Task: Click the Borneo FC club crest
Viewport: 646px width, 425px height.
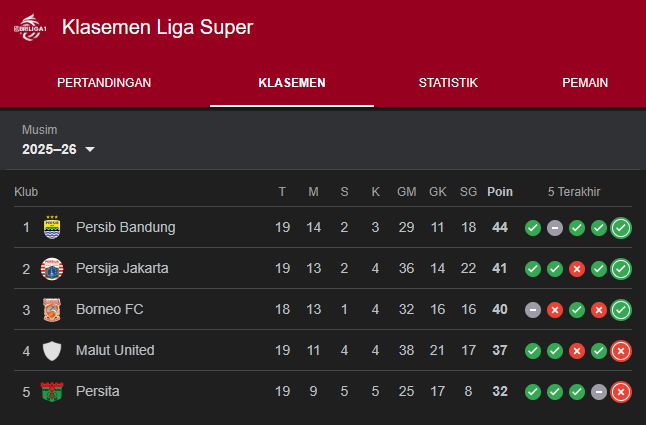Action: (x=52, y=309)
